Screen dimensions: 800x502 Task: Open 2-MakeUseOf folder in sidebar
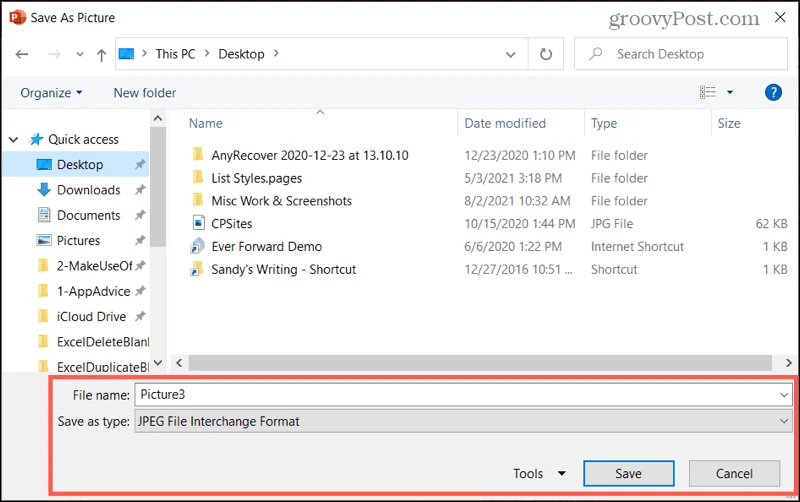tap(94, 266)
